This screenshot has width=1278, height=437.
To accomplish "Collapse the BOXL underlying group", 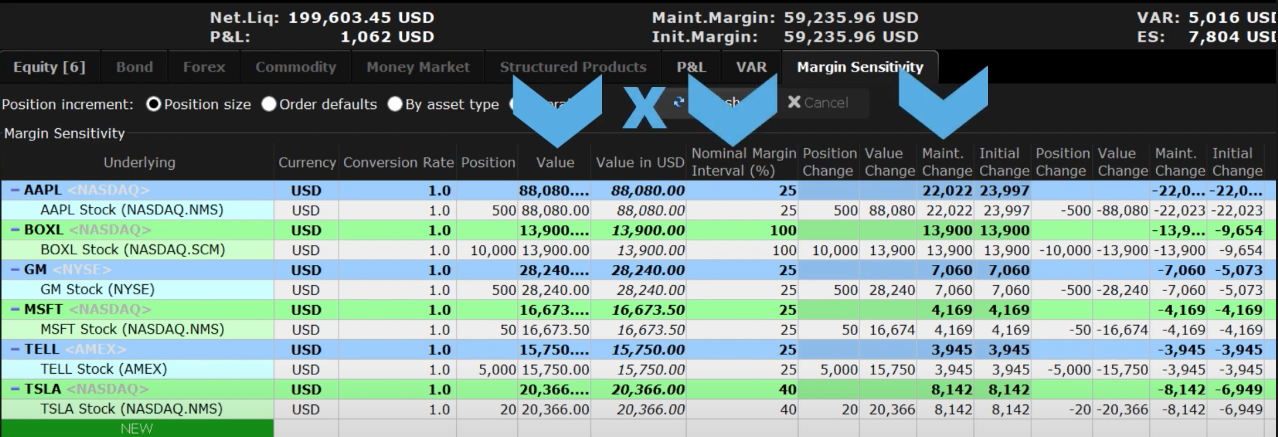I will point(14,230).
